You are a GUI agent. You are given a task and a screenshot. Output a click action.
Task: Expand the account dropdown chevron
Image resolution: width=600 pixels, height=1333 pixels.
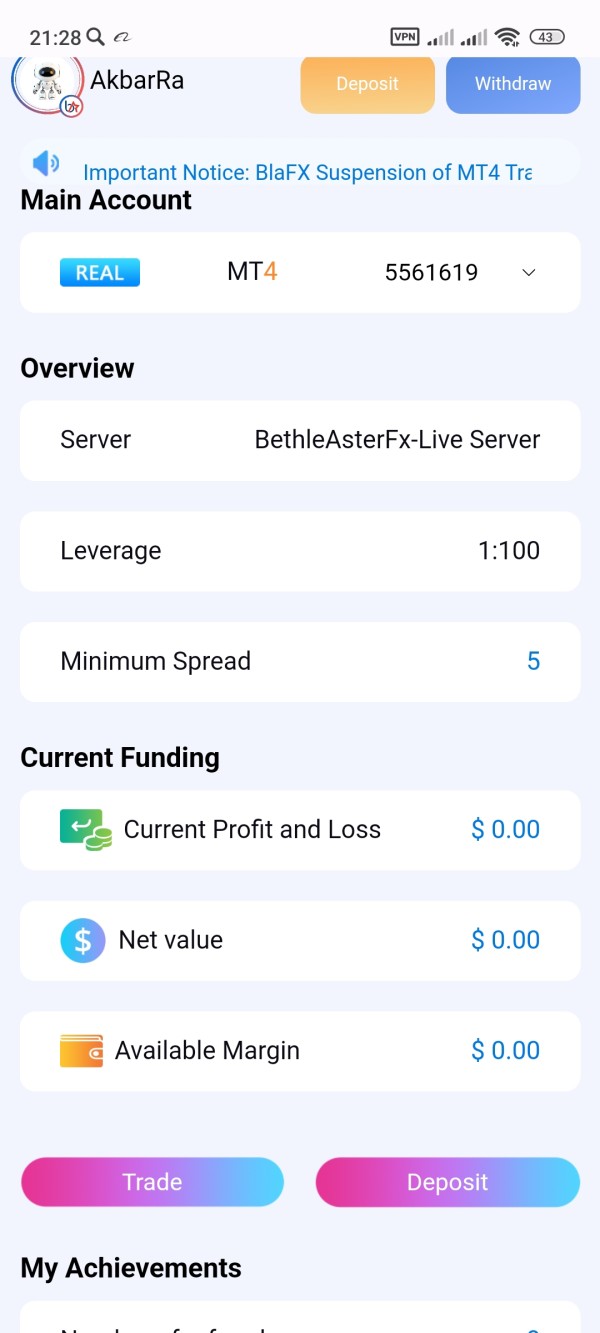[x=529, y=273]
